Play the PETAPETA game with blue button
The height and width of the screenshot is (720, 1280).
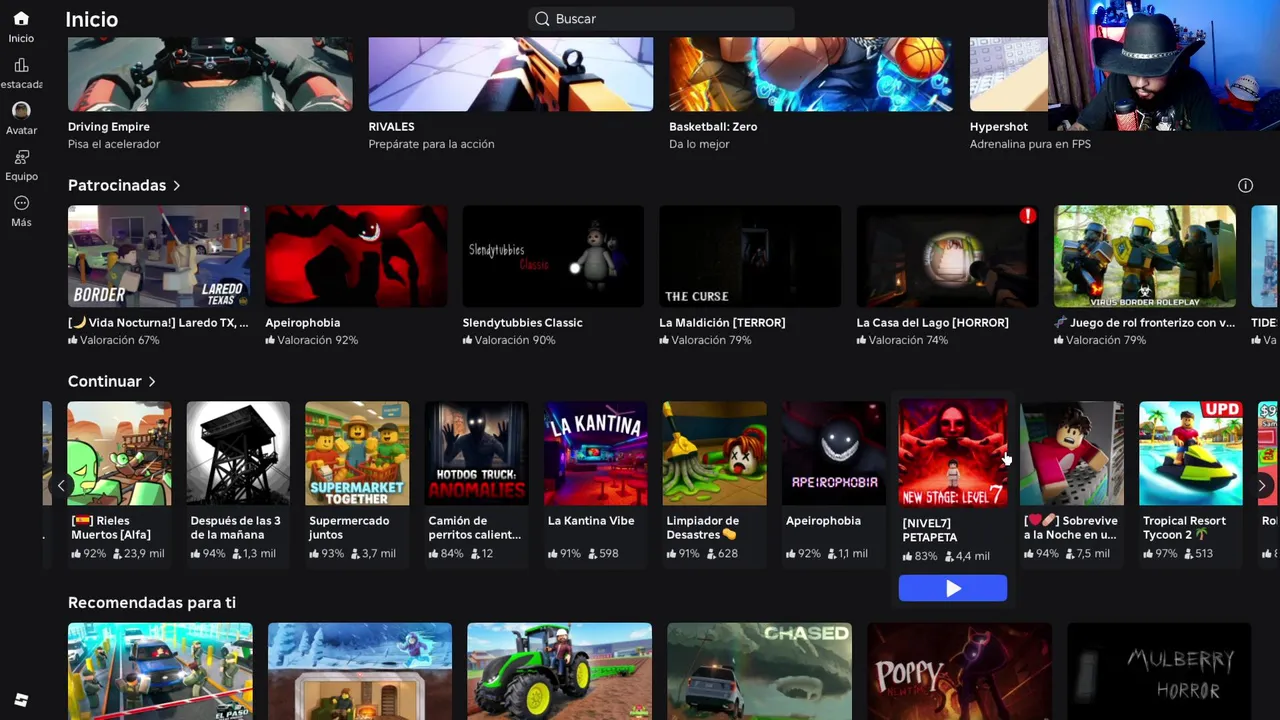coord(953,589)
